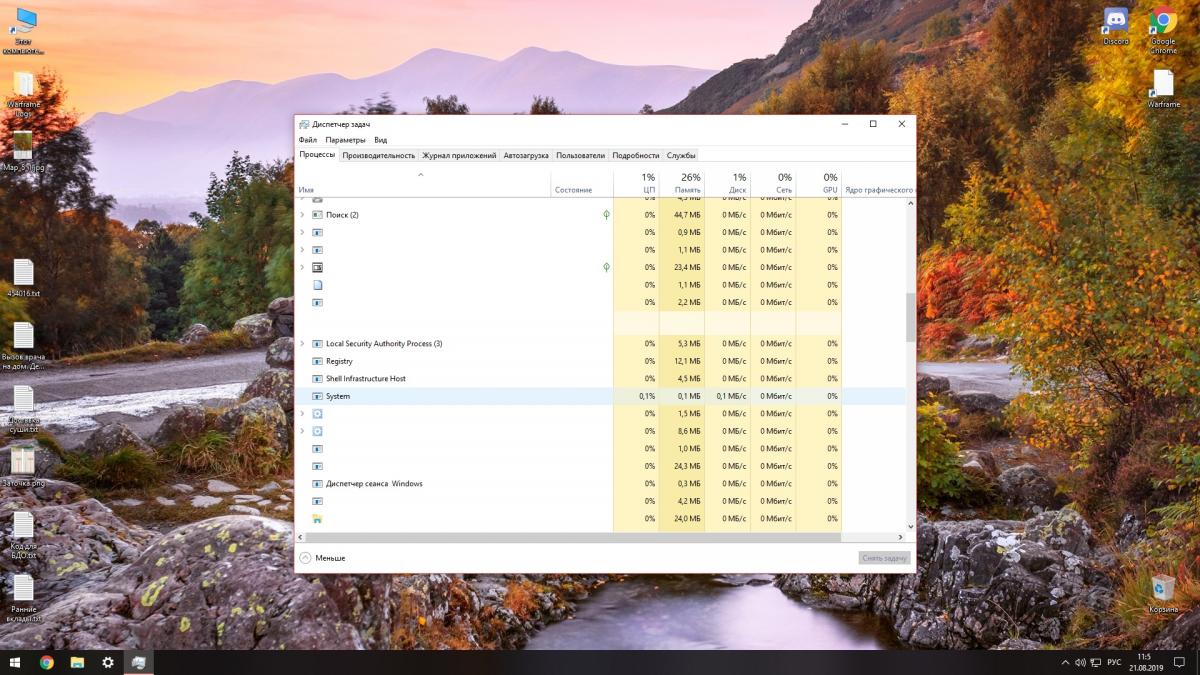1200x675 pixels.
Task: Expand Local Security Authority Process group
Action: (x=302, y=344)
